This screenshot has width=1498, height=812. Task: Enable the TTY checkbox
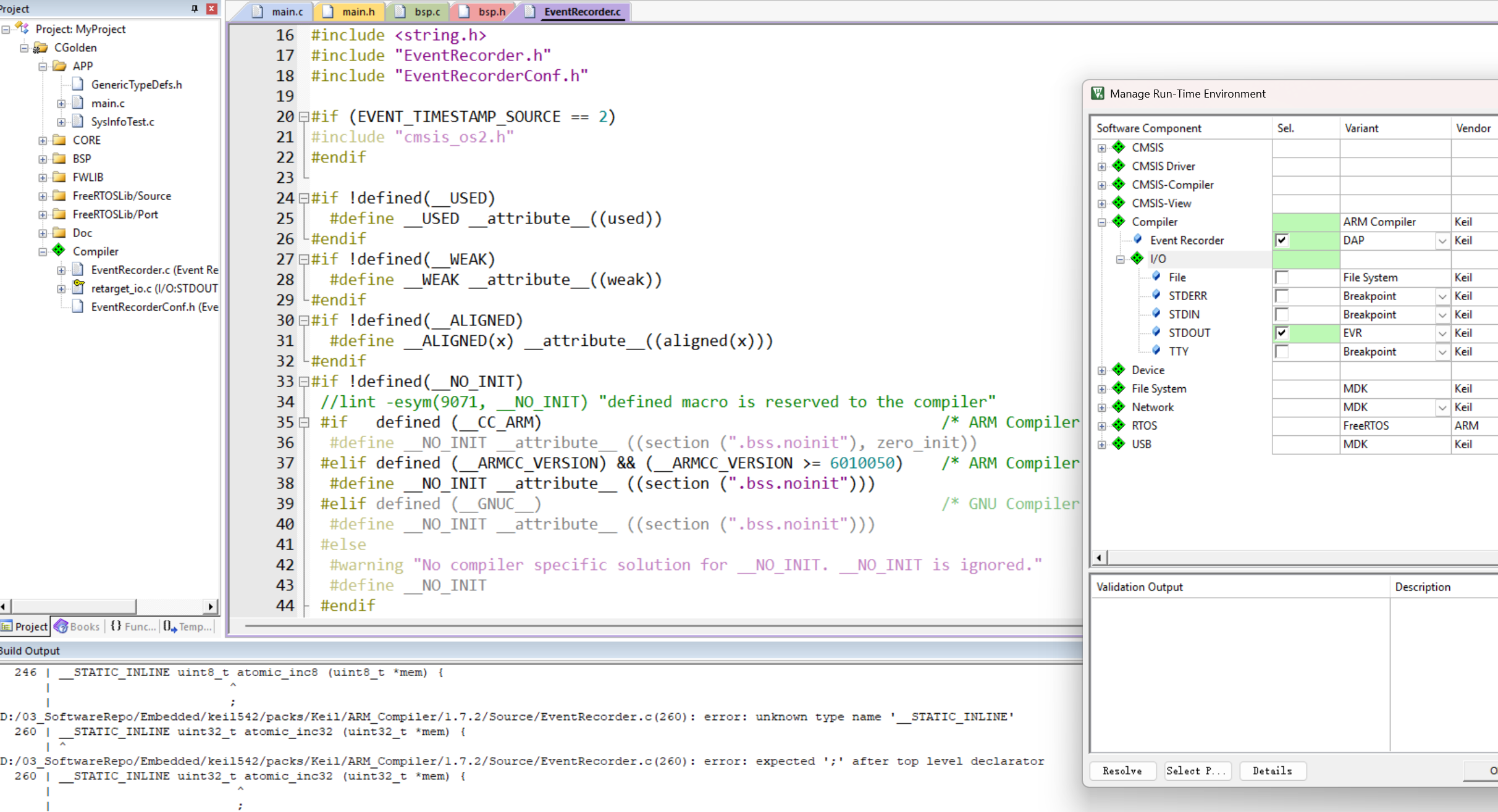[x=1282, y=351]
